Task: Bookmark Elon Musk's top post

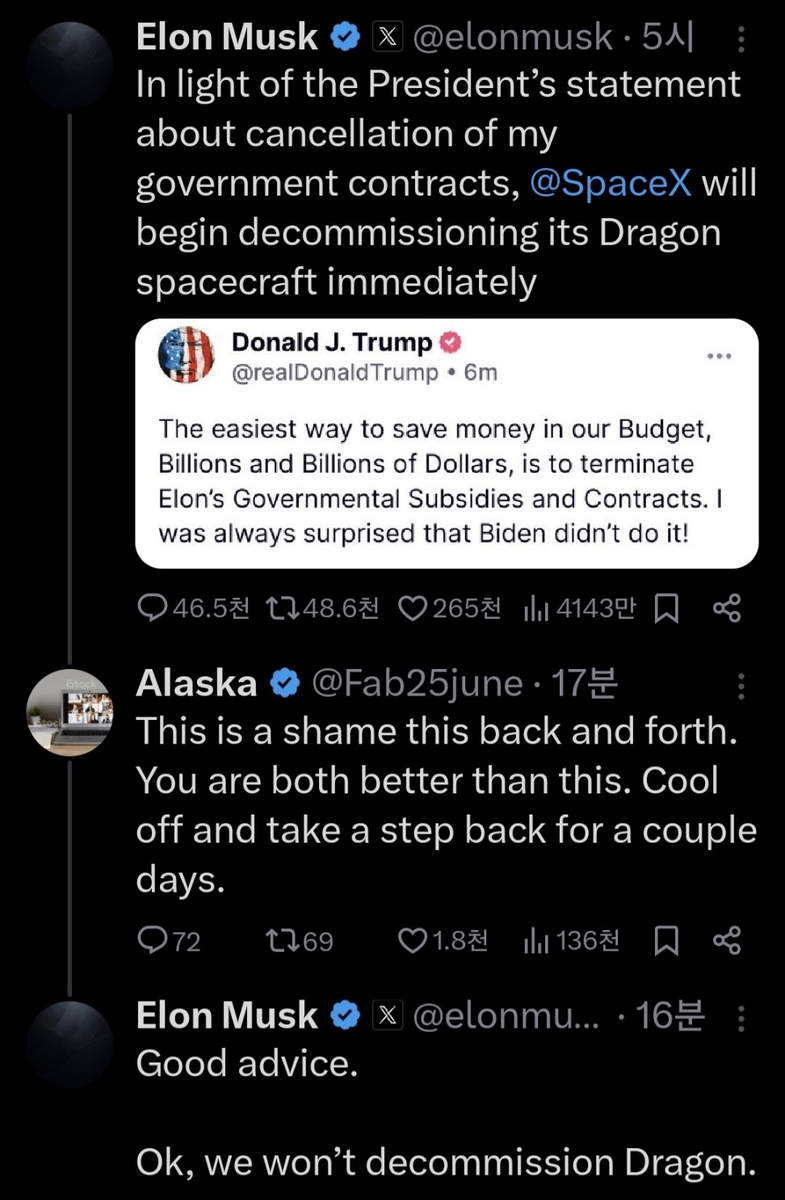Action: pos(665,608)
